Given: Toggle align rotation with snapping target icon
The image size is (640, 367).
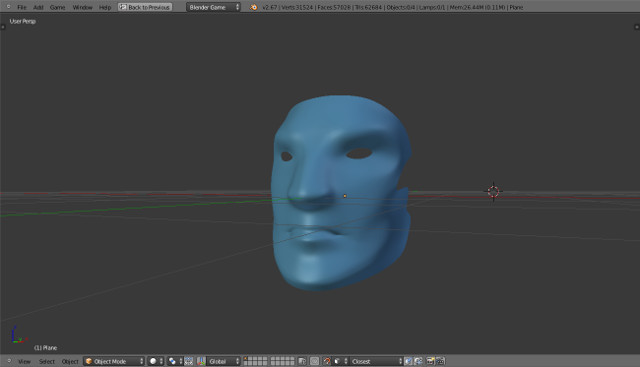Looking at the screenshot, I should click(408, 361).
